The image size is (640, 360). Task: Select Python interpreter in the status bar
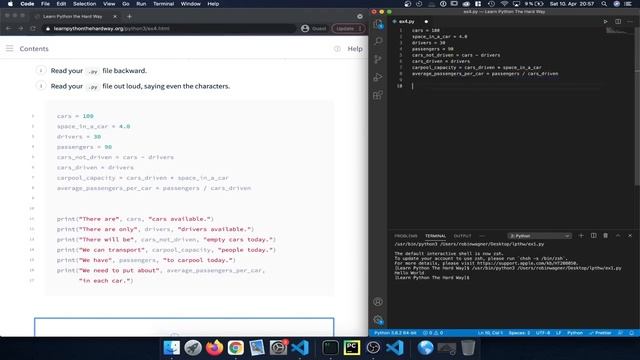click(395, 333)
